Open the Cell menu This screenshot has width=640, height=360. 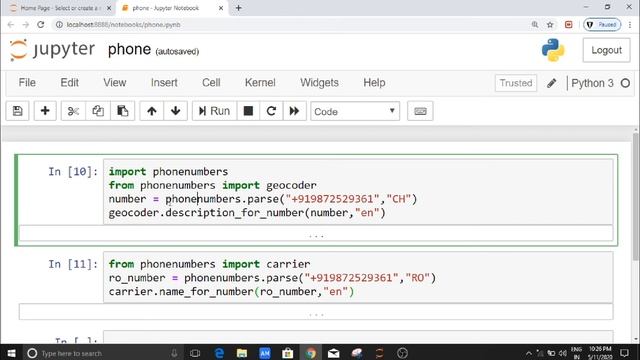tap(211, 83)
